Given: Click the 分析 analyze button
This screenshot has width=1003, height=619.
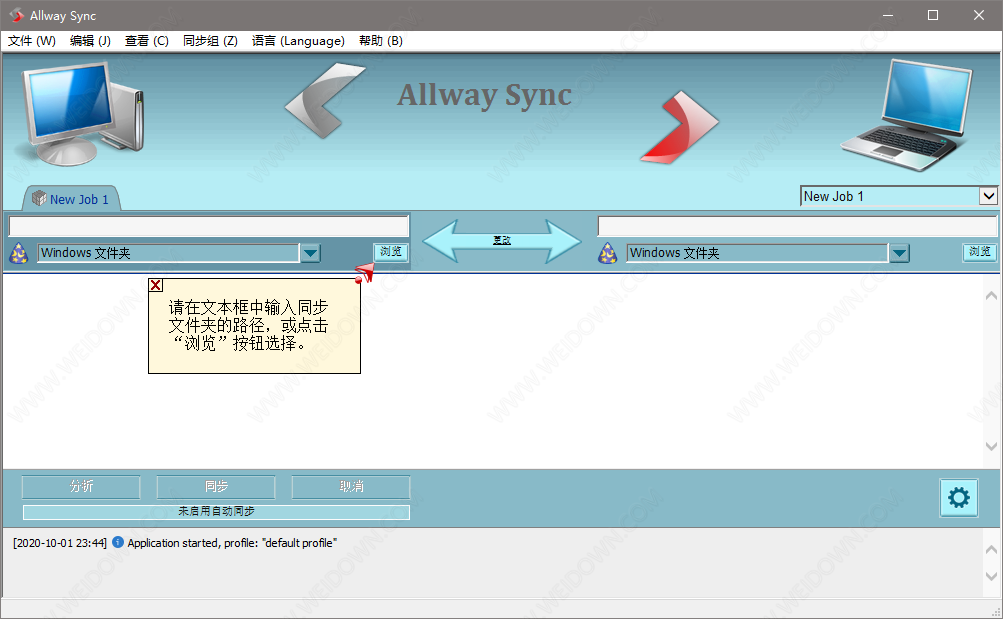Looking at the screenshot, I should tap(81, 487).
